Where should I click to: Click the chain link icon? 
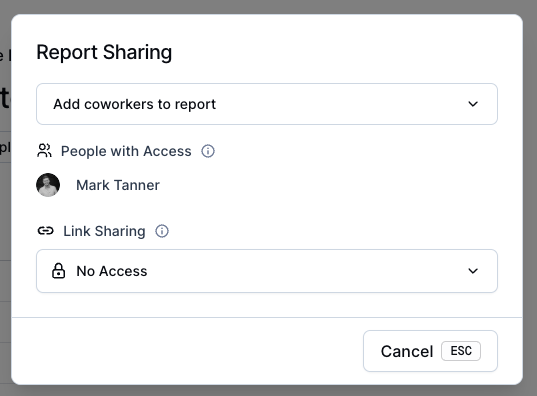46,231
